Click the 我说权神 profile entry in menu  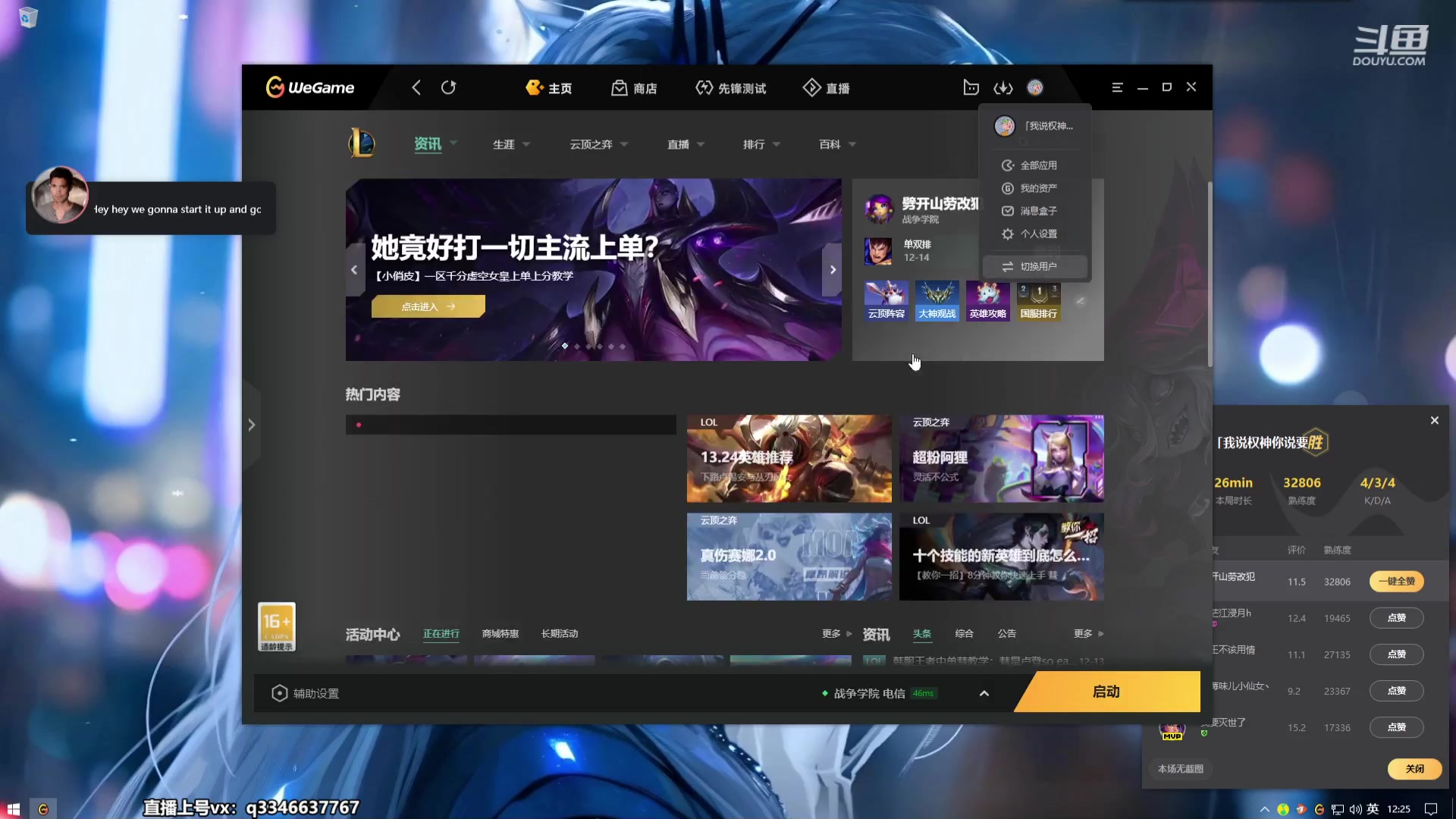pos(1035,126)
